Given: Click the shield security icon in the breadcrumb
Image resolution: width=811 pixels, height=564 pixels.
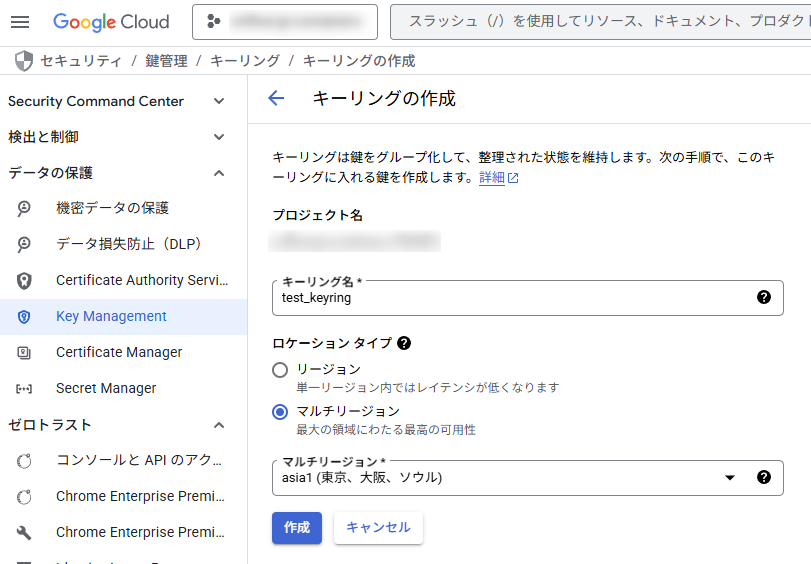Looking at the screenshot, I should coord(24,61).
